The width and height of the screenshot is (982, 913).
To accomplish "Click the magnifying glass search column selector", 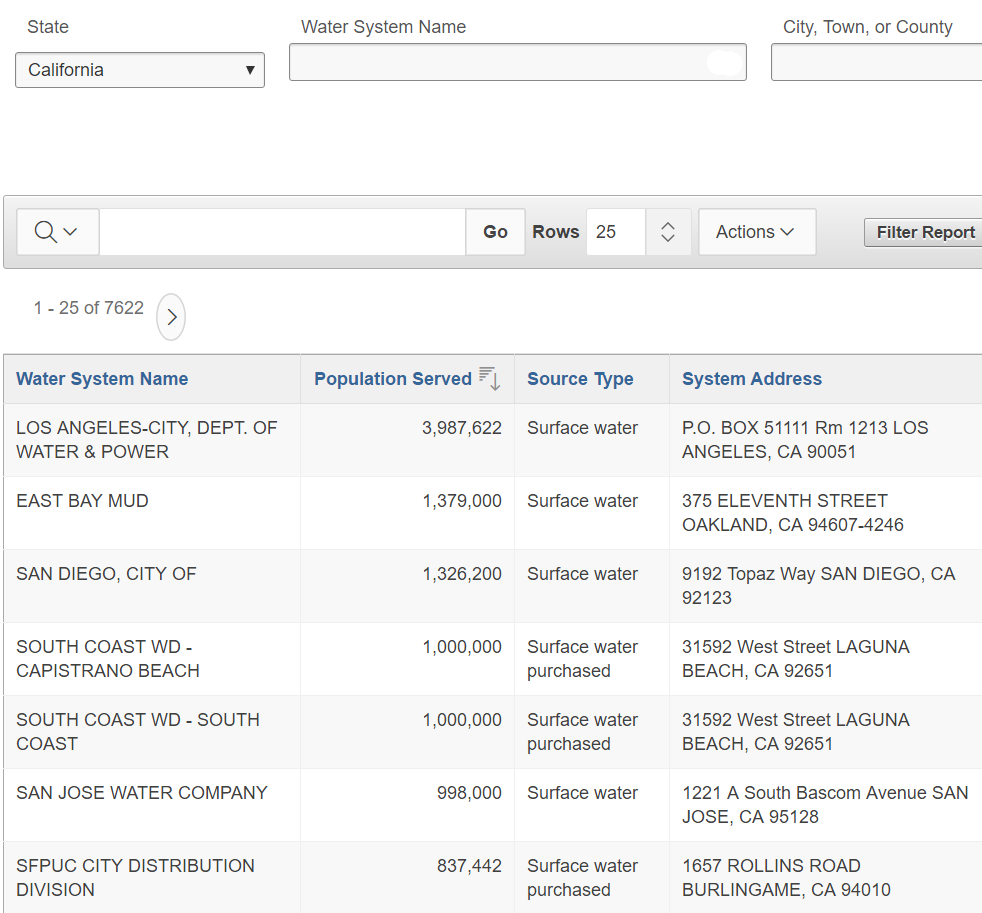I will [57, 232].
